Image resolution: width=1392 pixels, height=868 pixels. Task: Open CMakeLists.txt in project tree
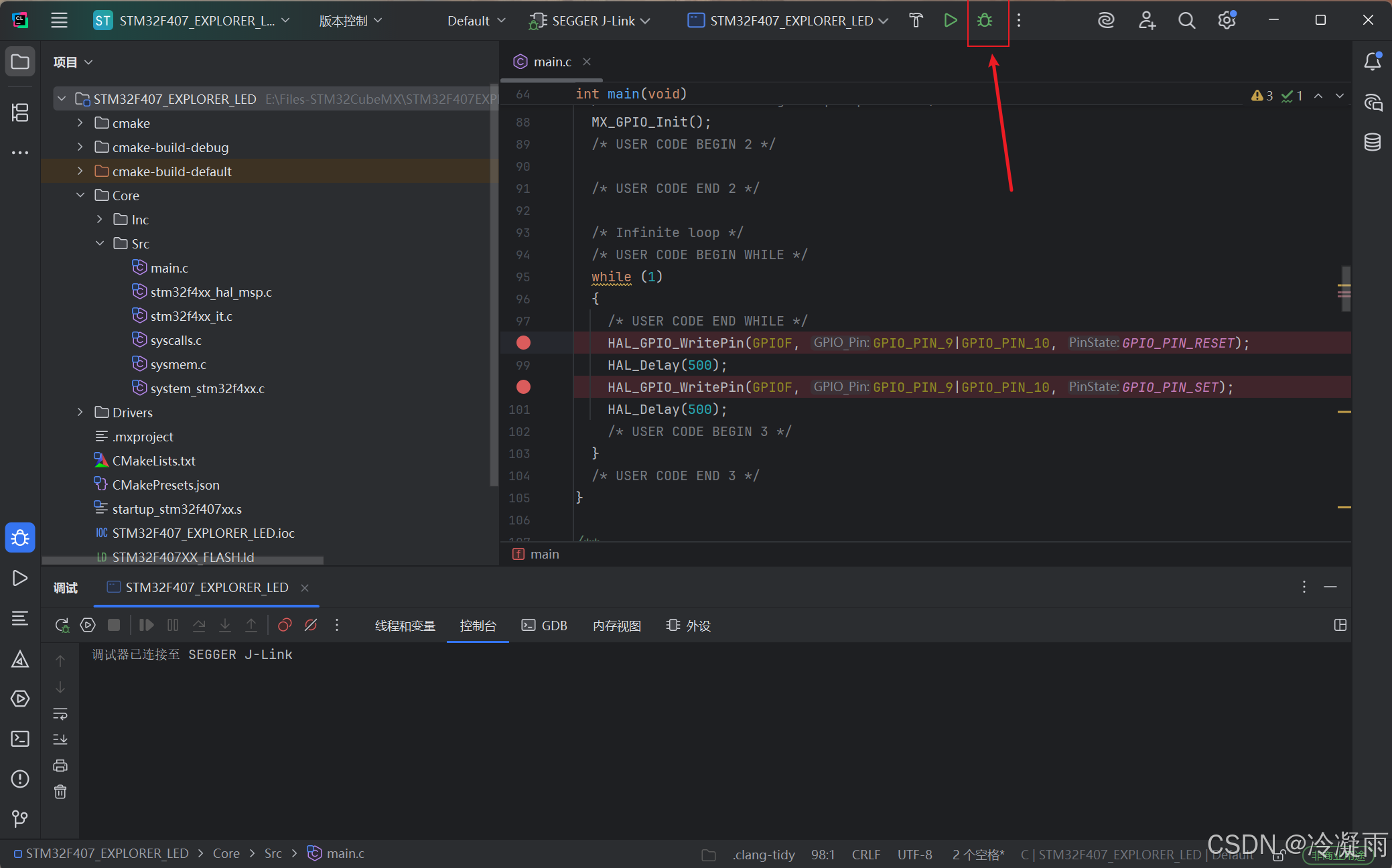point(153,461)
